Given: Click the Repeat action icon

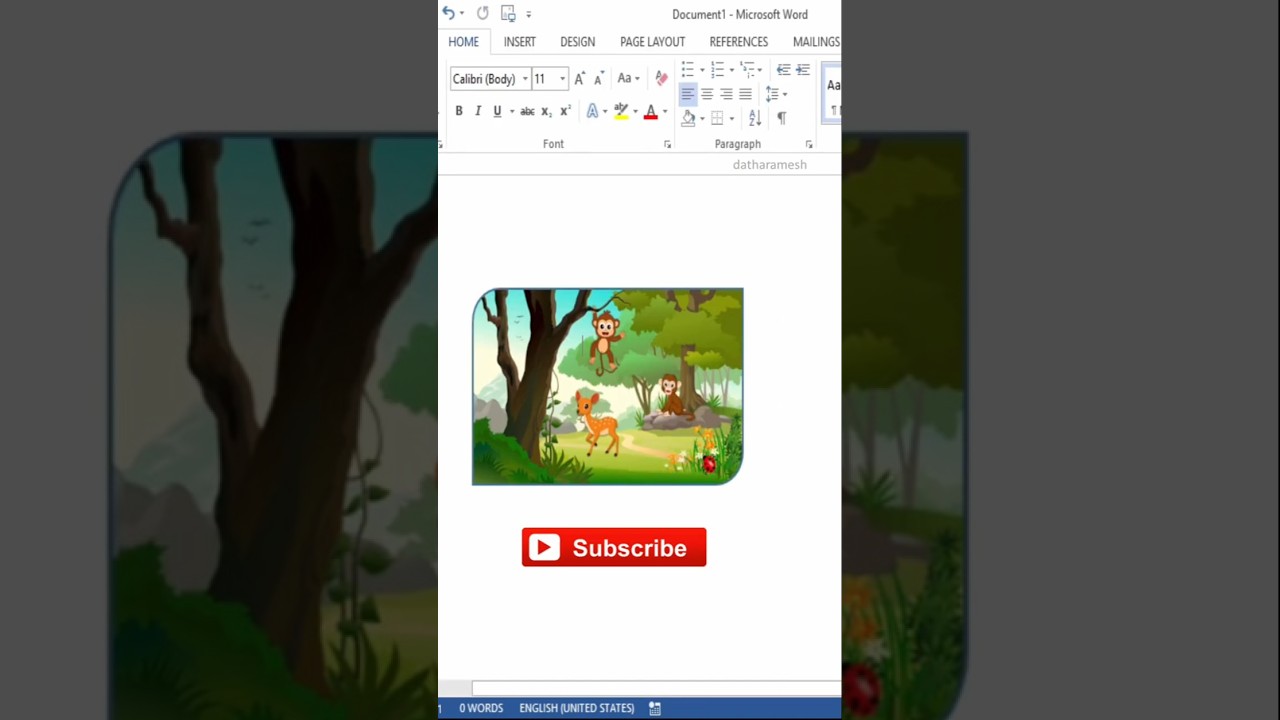Looking at the screenshot, I should point(483,13).
